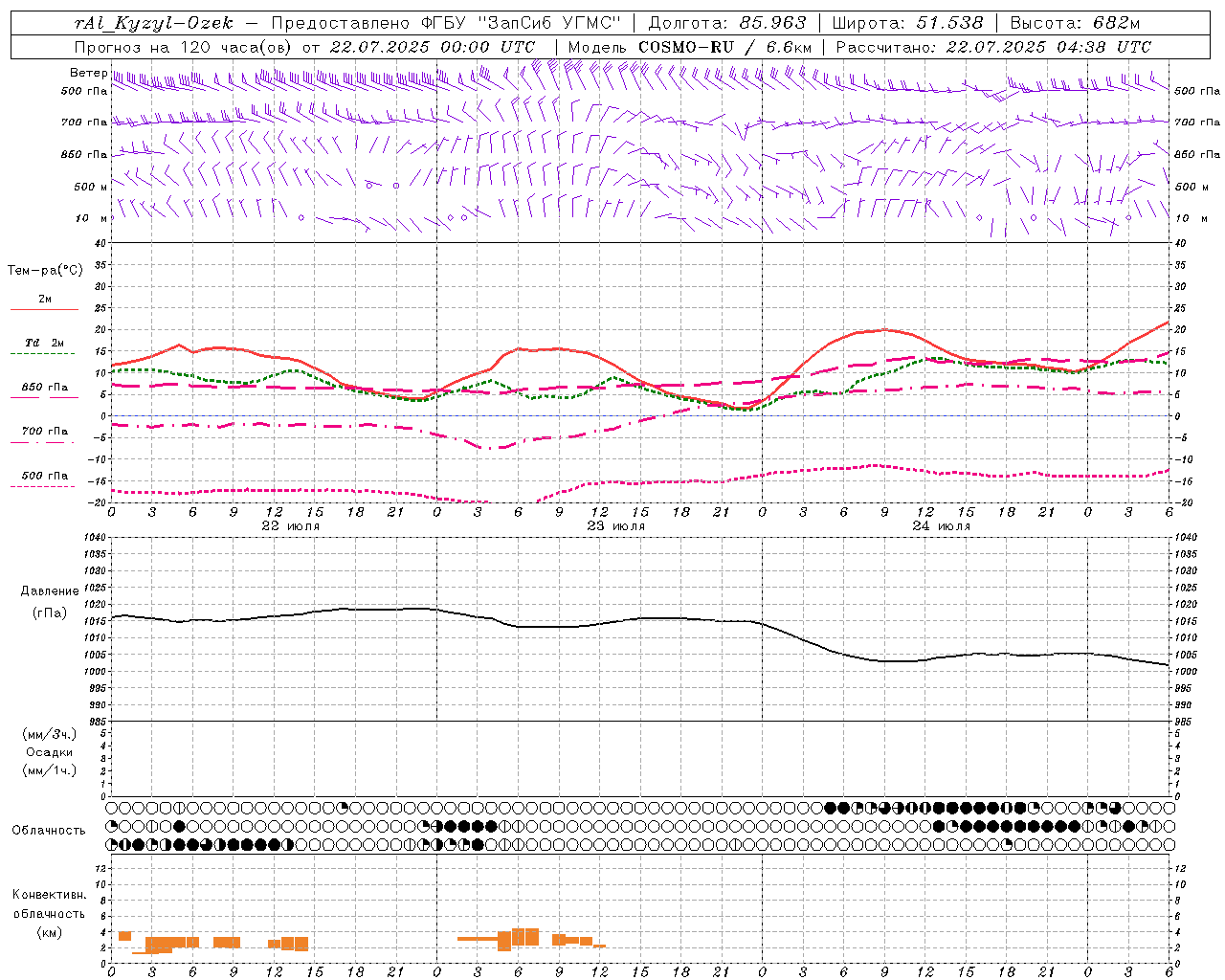The height and width of the screenshot is (980, 1225).
Task: Click the Тем-ра(°C) temperature axis title
Action: pos(45,271)
